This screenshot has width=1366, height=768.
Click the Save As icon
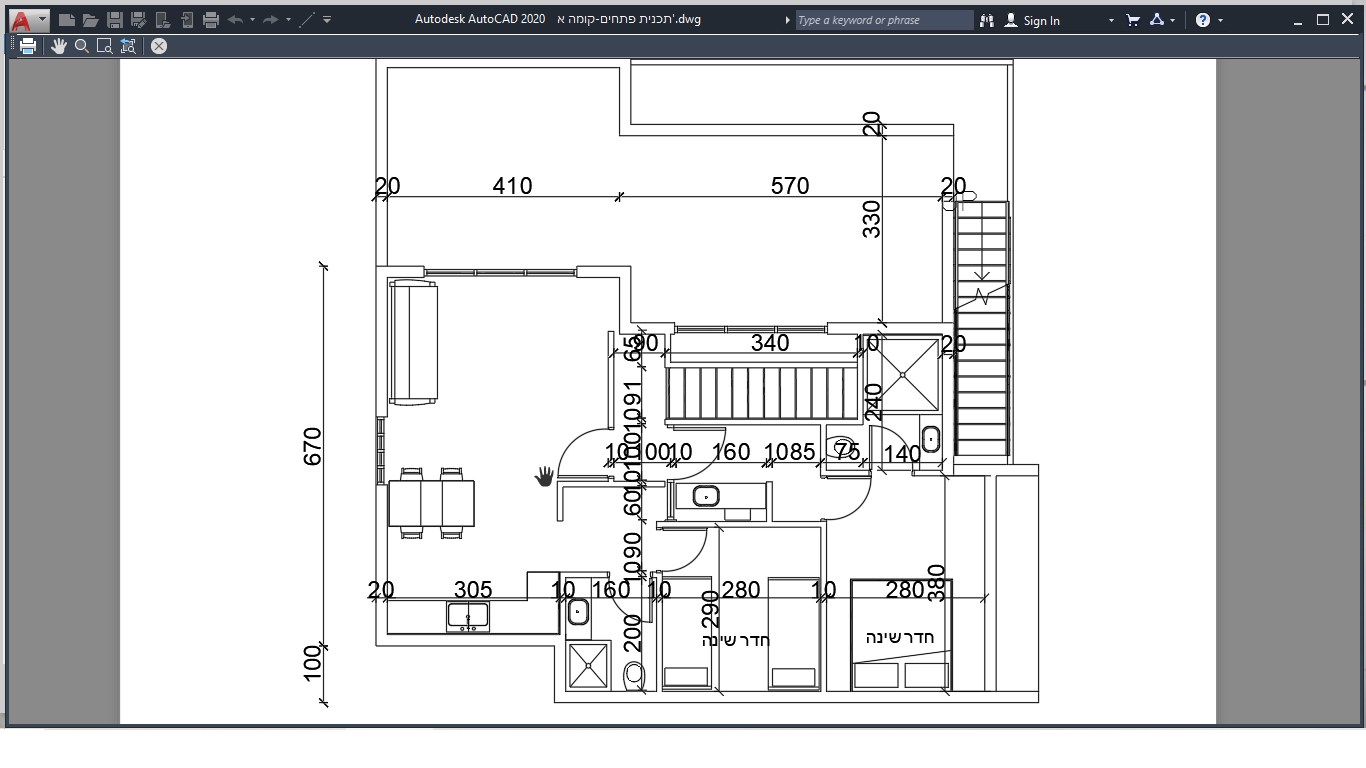point(138,20)
